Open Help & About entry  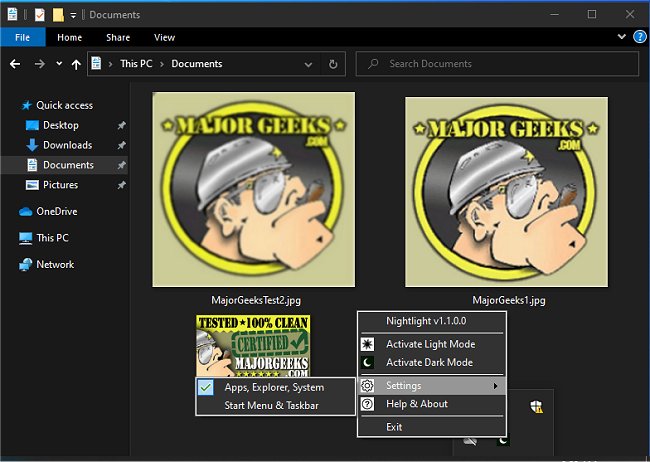pyautogui.click(x=417, y=404)
